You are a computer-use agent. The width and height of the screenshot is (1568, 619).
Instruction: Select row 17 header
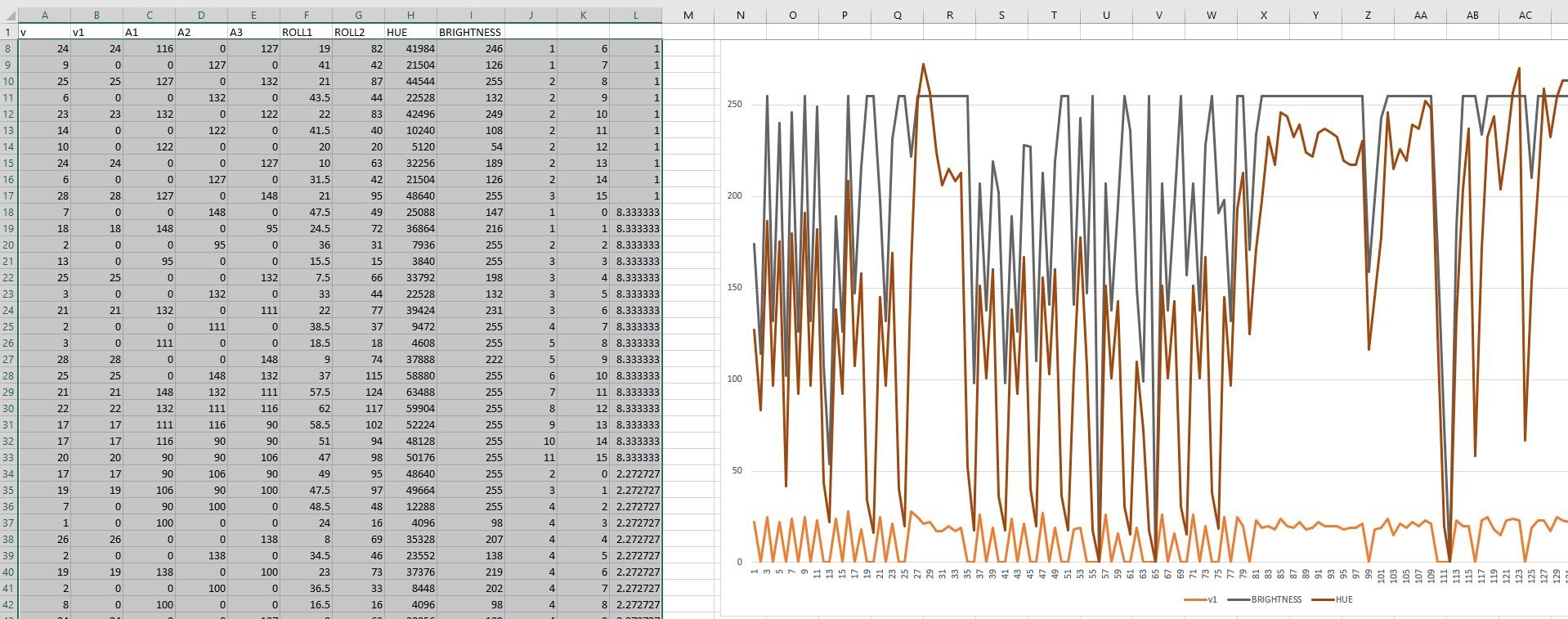click(x=8, y=195)
